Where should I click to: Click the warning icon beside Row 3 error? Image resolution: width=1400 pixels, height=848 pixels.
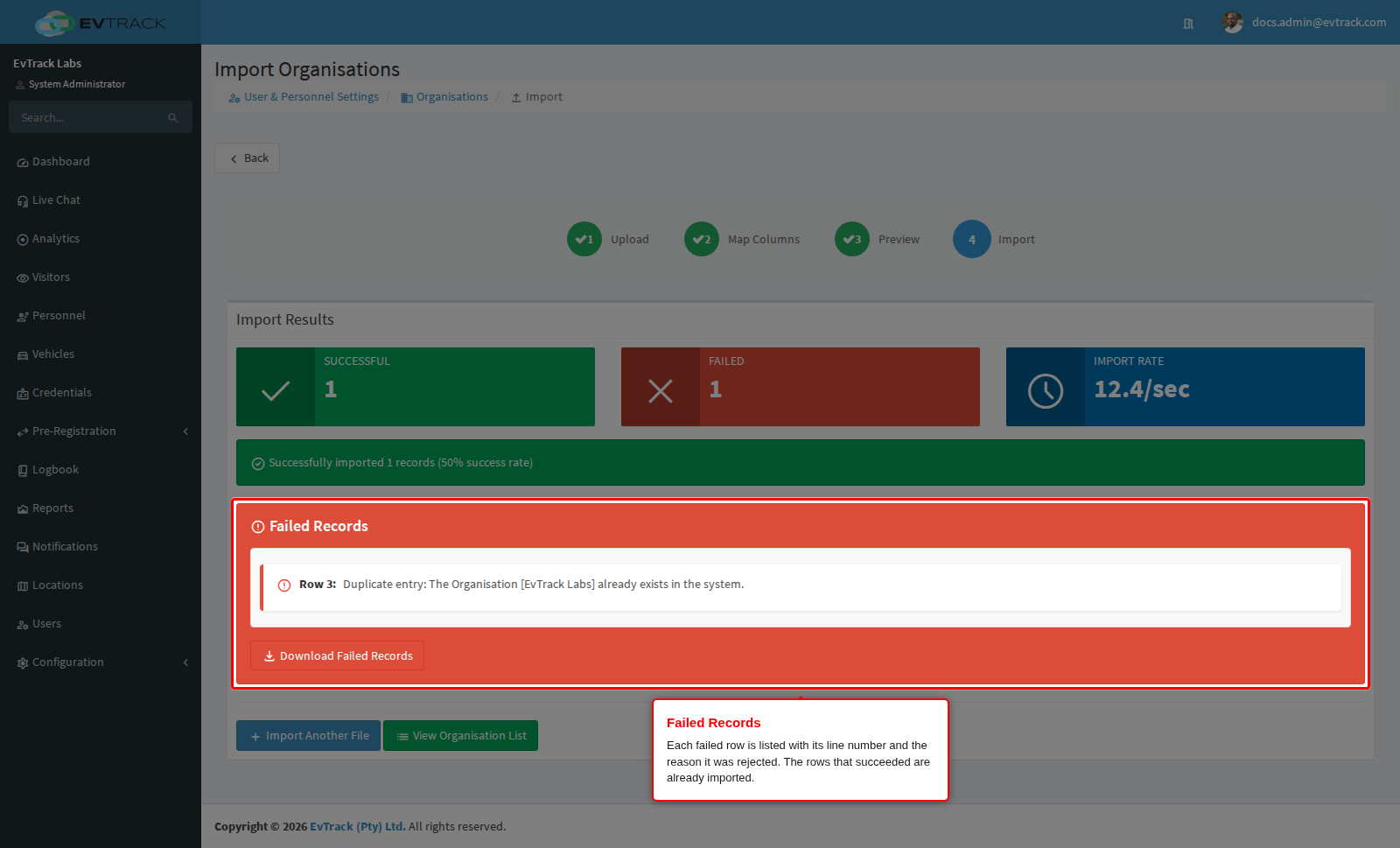284,585
